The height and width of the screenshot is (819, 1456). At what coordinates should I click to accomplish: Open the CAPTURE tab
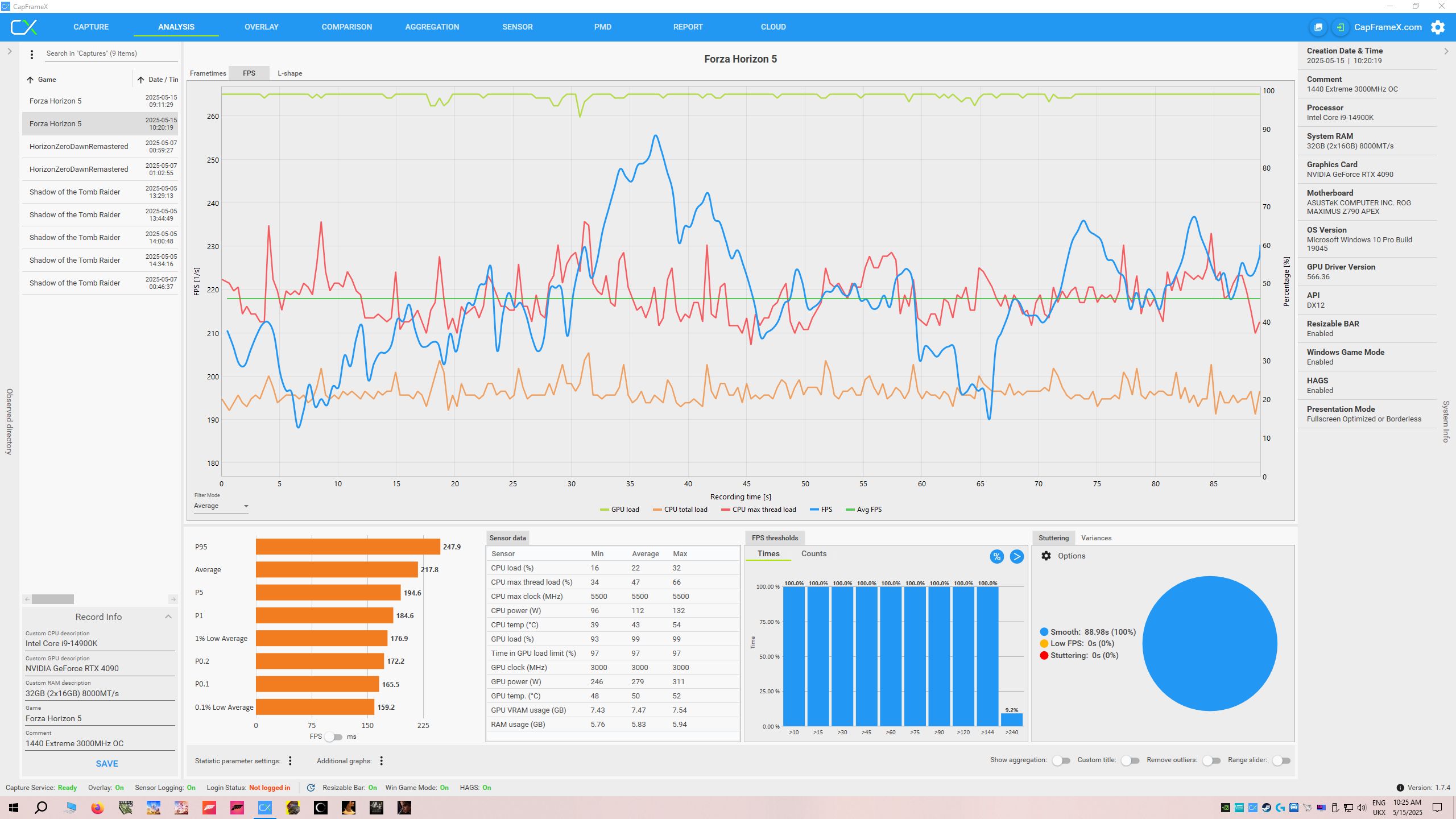[x=91, y=27]
